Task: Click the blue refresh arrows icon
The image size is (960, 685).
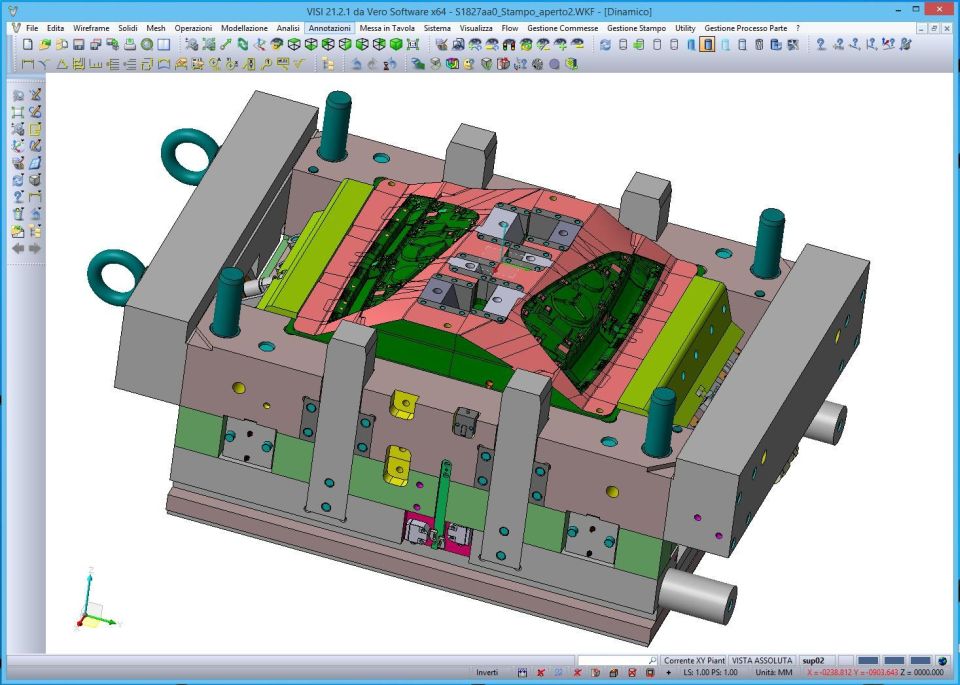Action: pos(605,44)
